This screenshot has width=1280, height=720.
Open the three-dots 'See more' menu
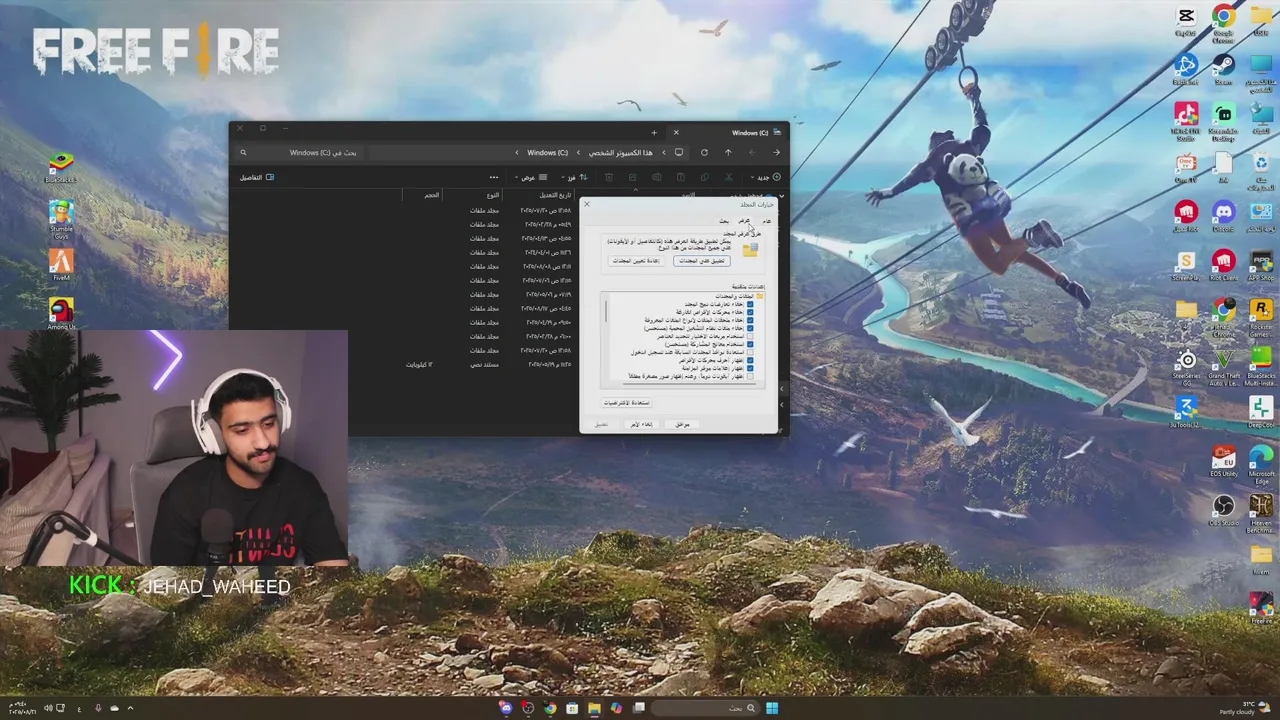pyautogui.click(x=493, y=177)
